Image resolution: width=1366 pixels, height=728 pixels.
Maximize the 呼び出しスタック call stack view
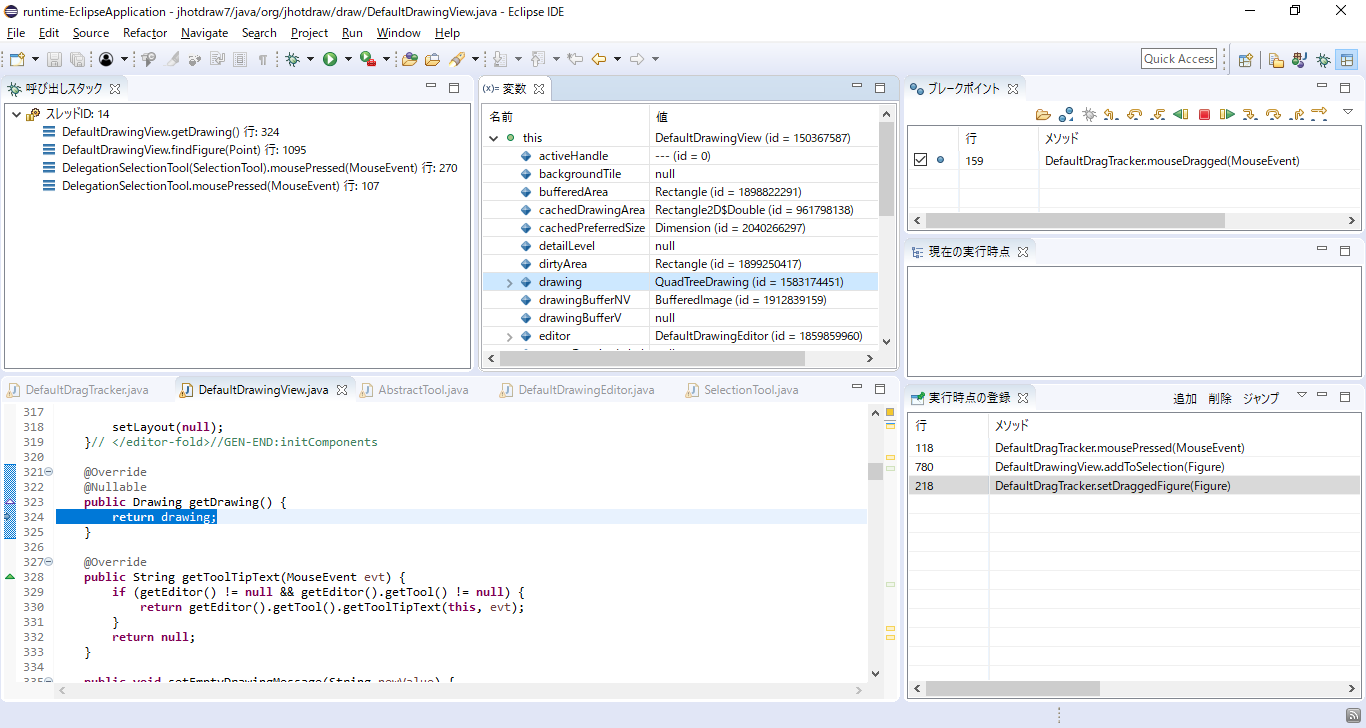pyautogui.click(x=453, y=88)
